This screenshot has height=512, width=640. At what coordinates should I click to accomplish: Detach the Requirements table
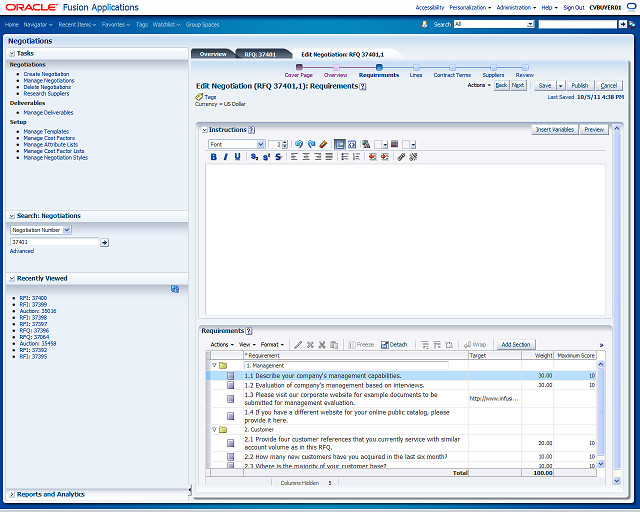pyautogui.click(x=394, y=345)
